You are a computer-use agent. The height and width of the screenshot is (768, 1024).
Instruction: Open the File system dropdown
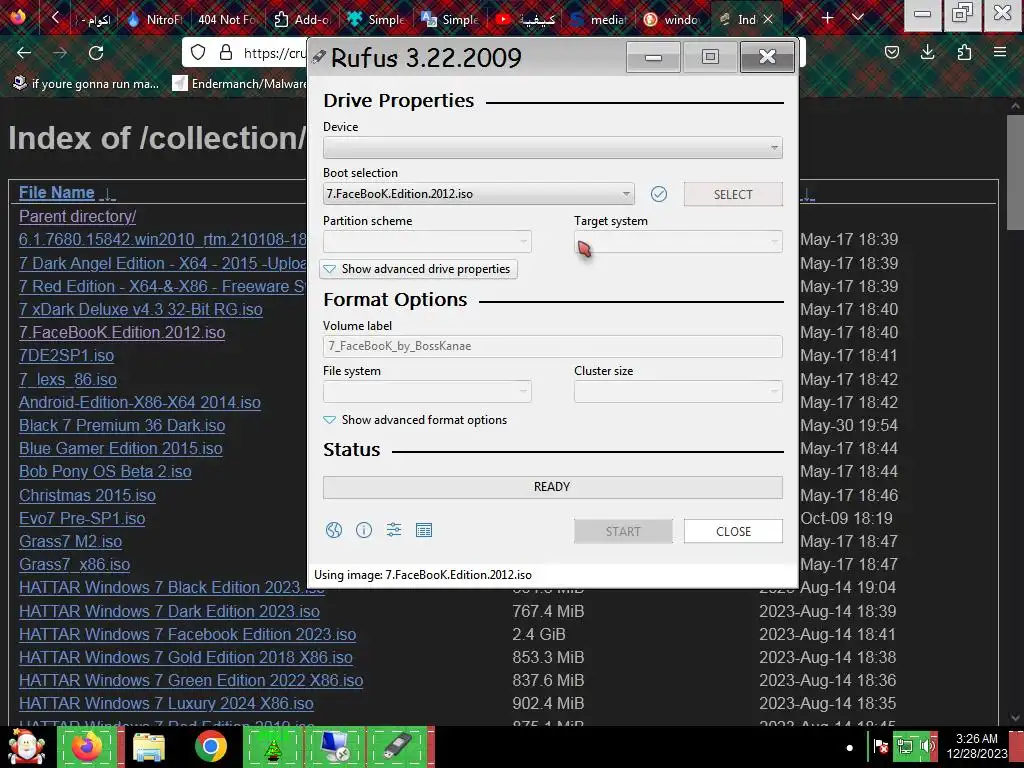point(427,391)
